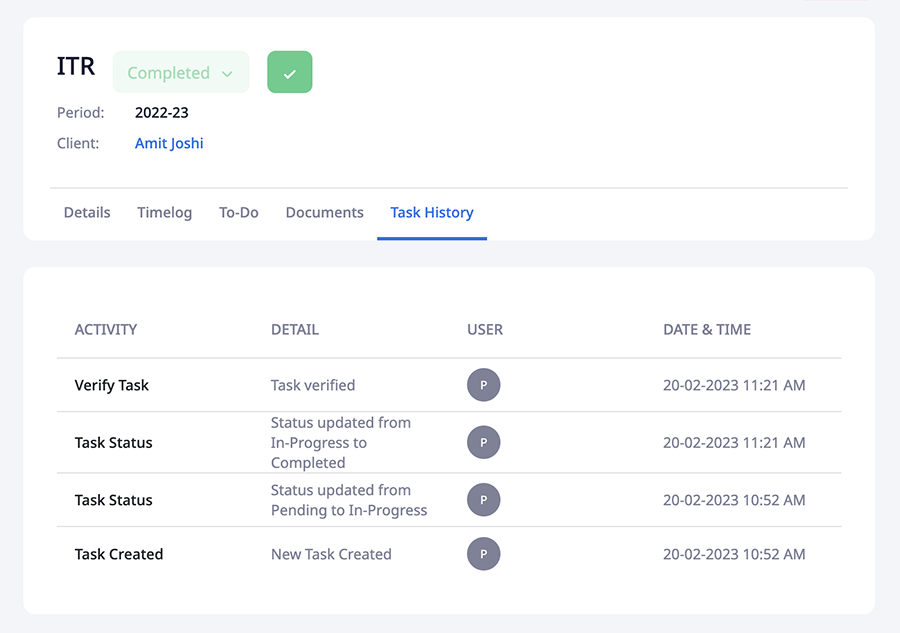Screen dimensions: 900x633
Task: Go to the To-Do tab
Action: click(239, 212)
